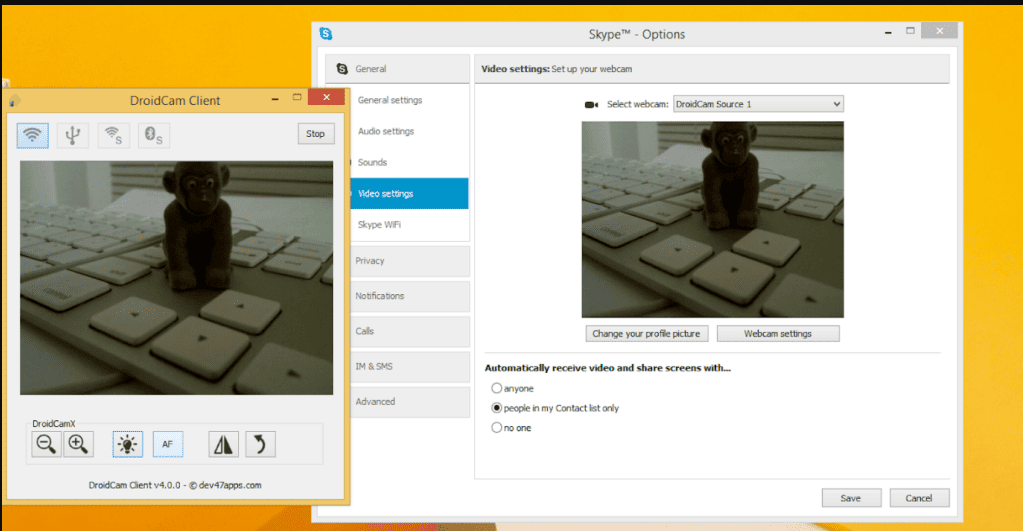
Task: Expand the Advanced section
Action: pos(410,402)
